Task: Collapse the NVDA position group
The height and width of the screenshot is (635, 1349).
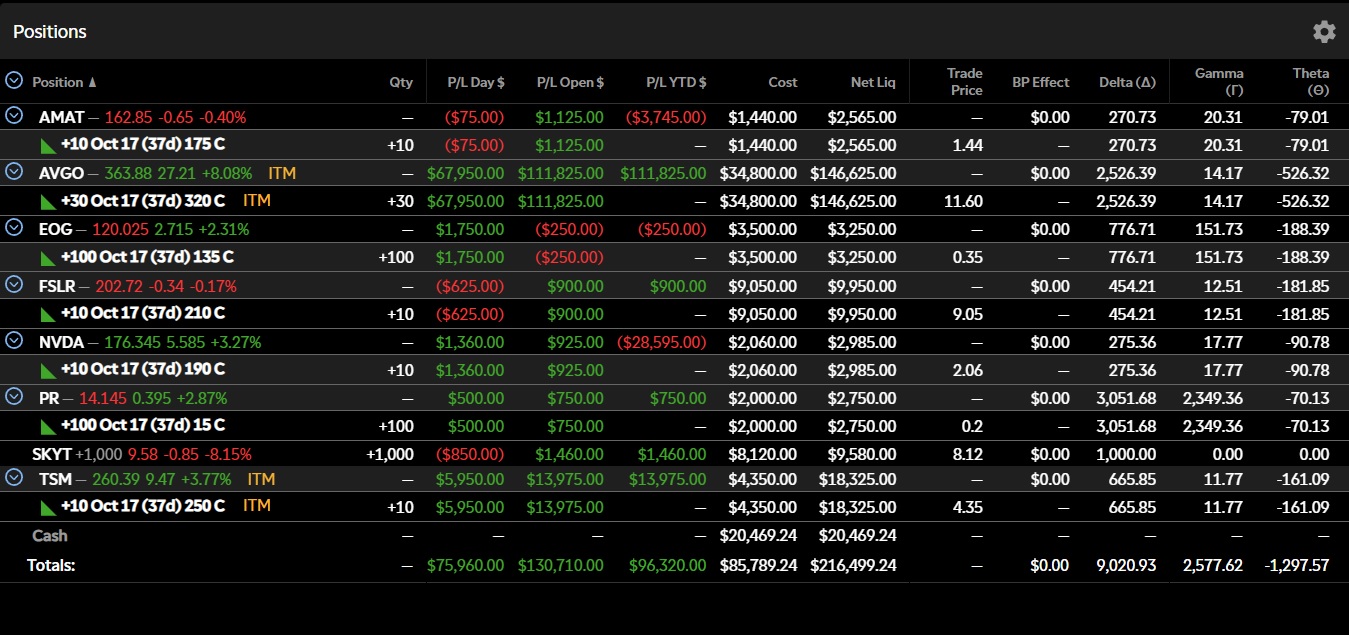Action: pos(14,341)
